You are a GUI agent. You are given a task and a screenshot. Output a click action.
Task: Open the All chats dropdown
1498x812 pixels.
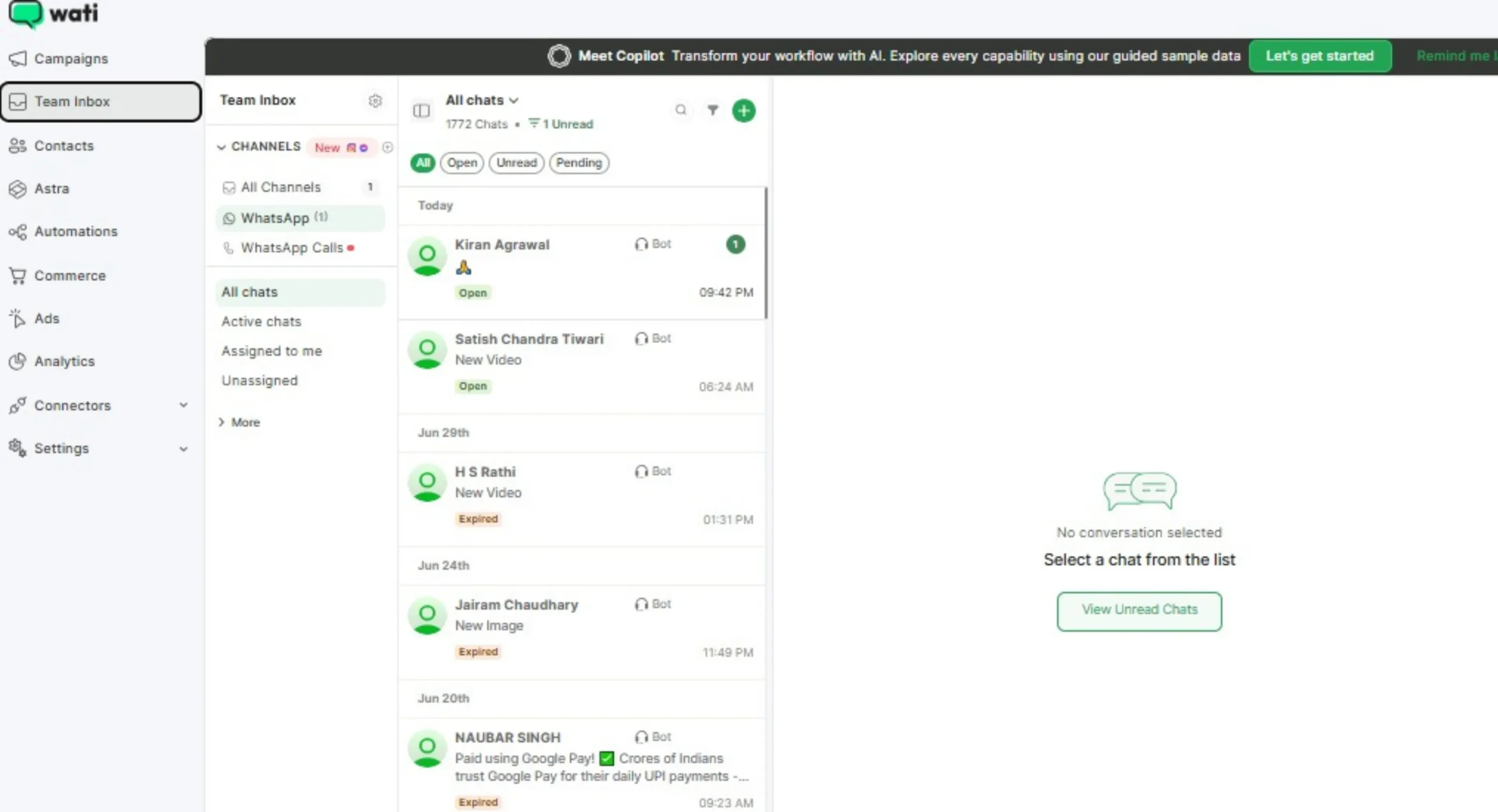(x=482, y=100)
